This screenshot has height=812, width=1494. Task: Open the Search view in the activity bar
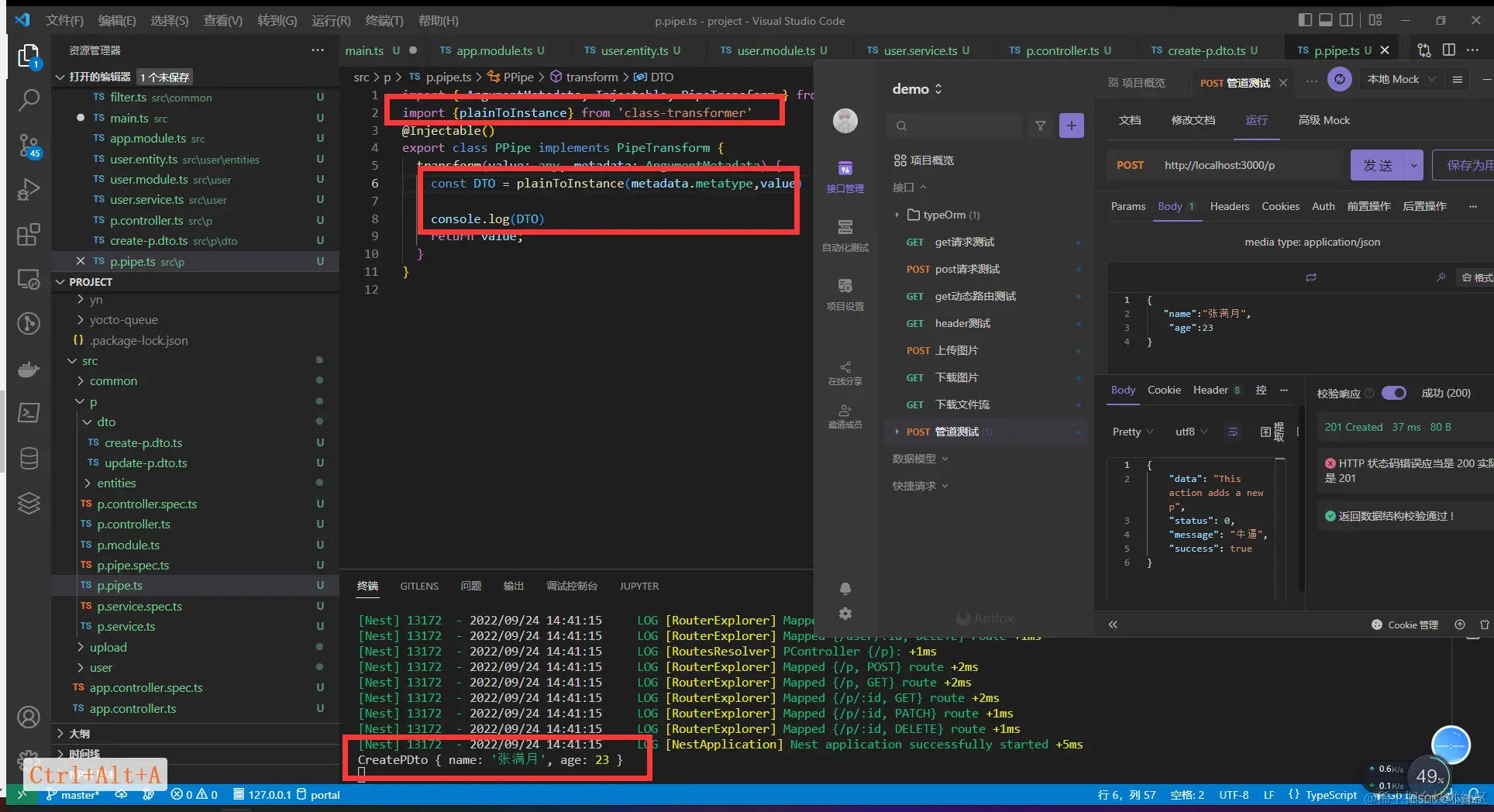pyautogui.click(x=29, y=99)
